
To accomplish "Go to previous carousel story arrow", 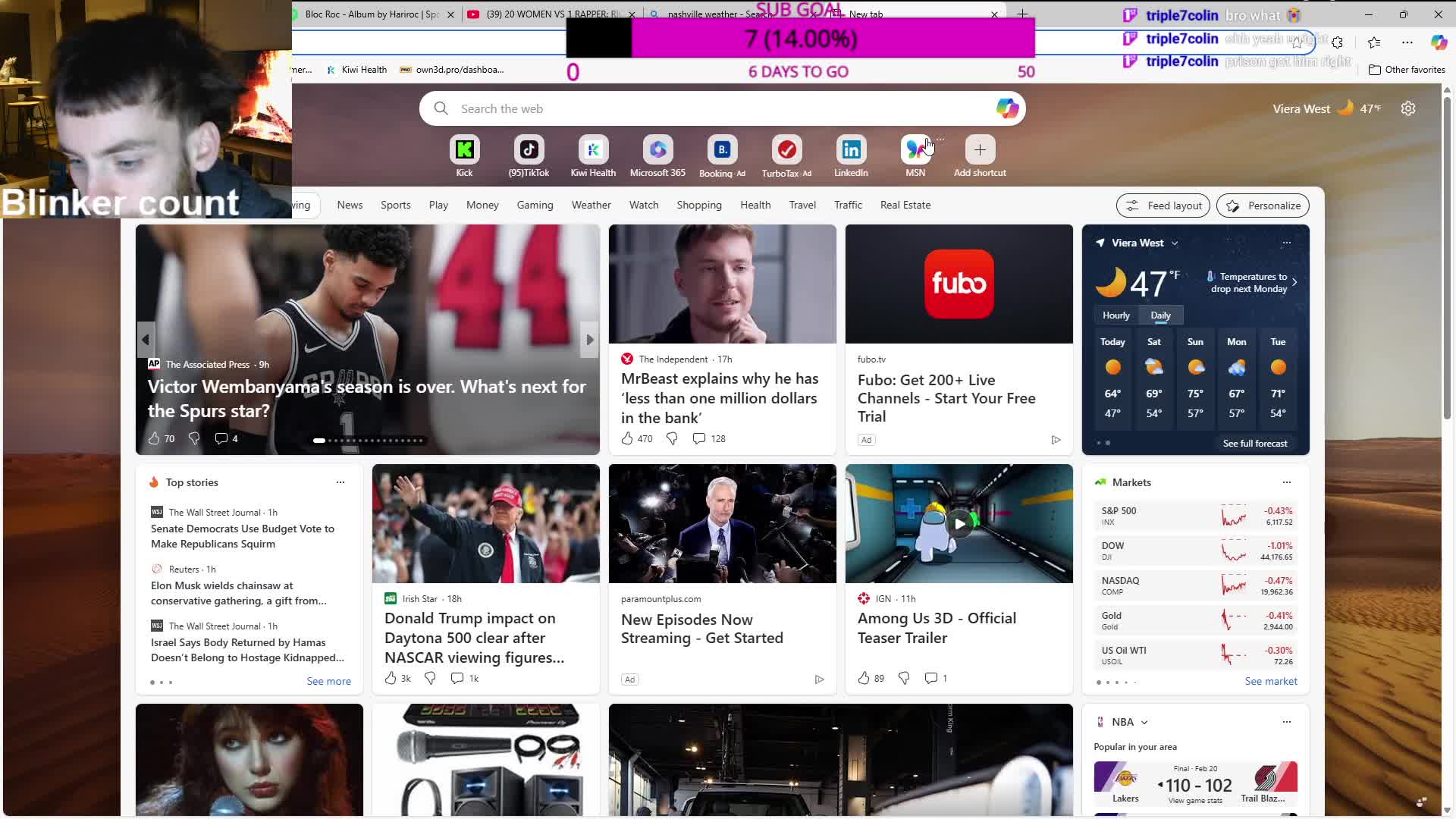I will (146, 340).
